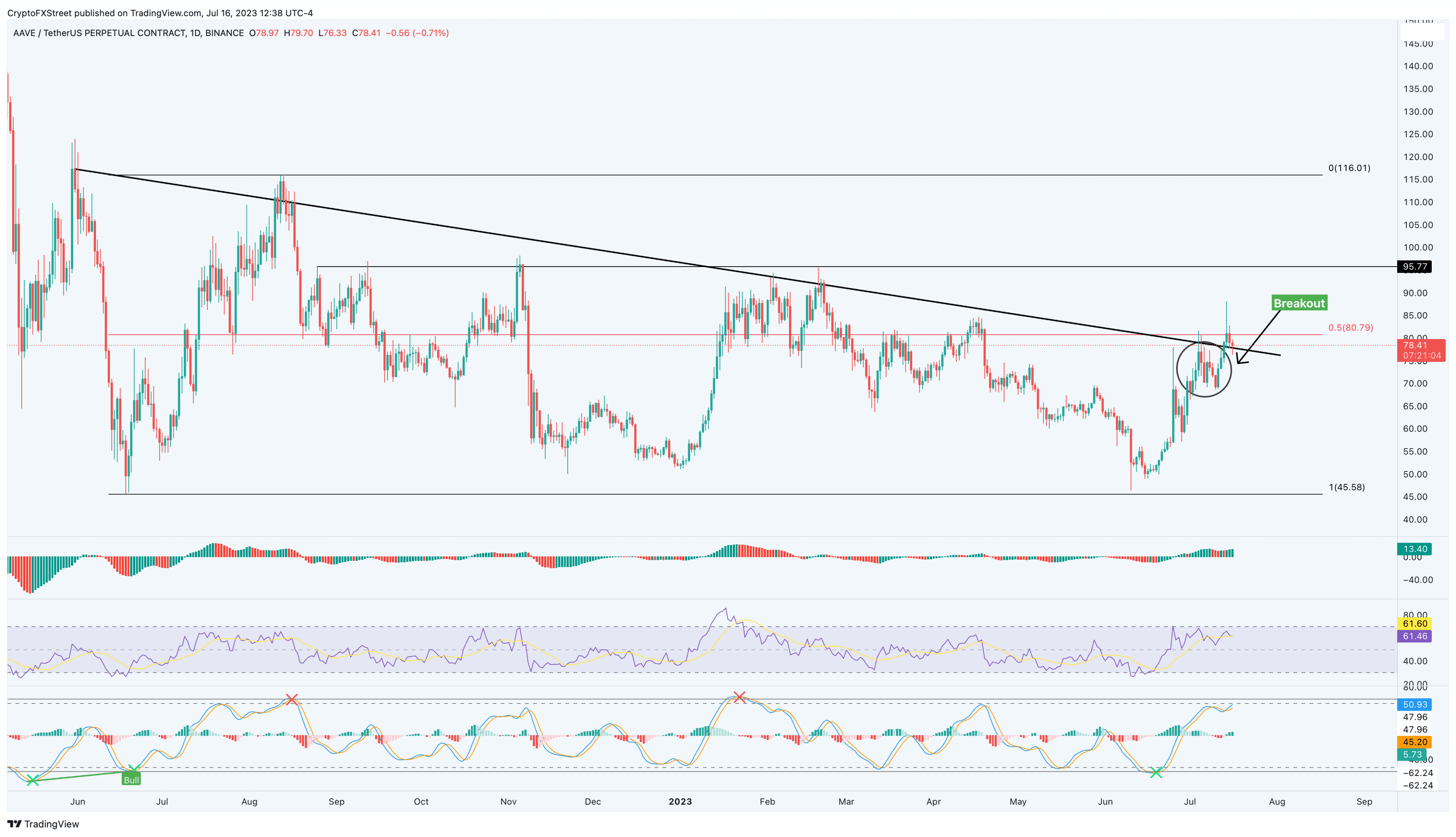Click the 65.00 price axis tick
1456x837 pixels.
[1415, 406]
